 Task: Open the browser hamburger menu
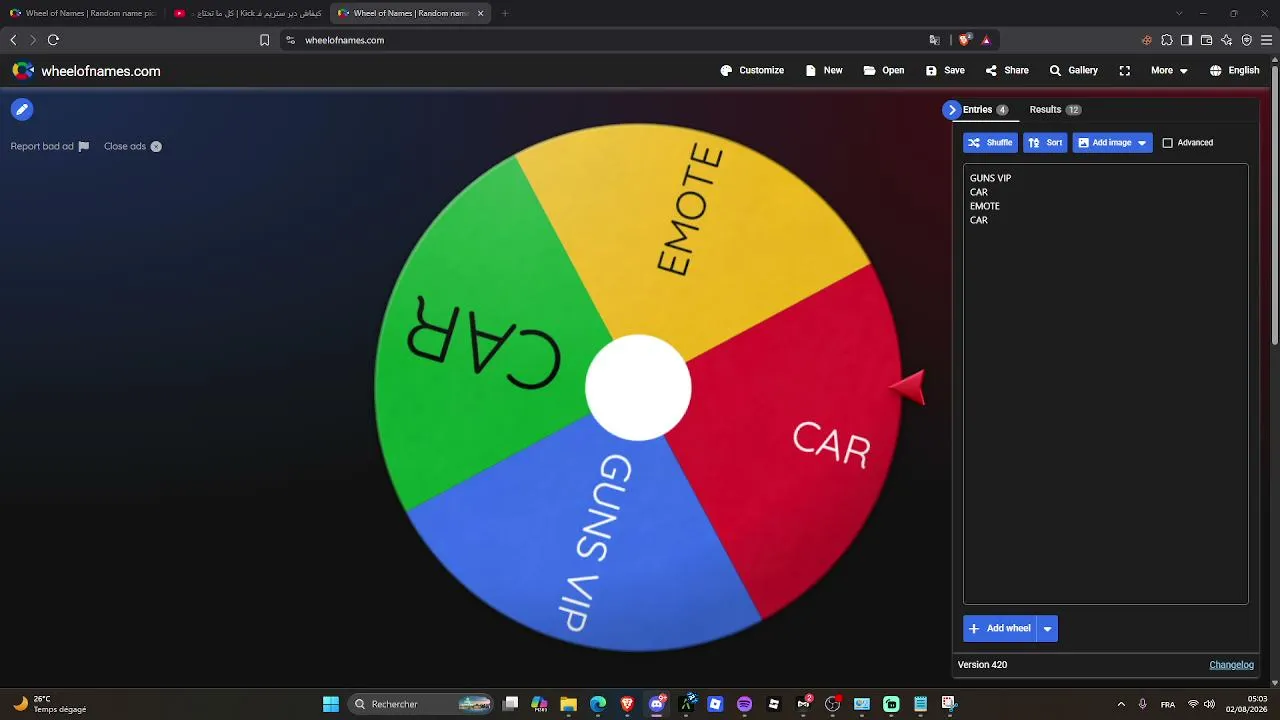1266,40
